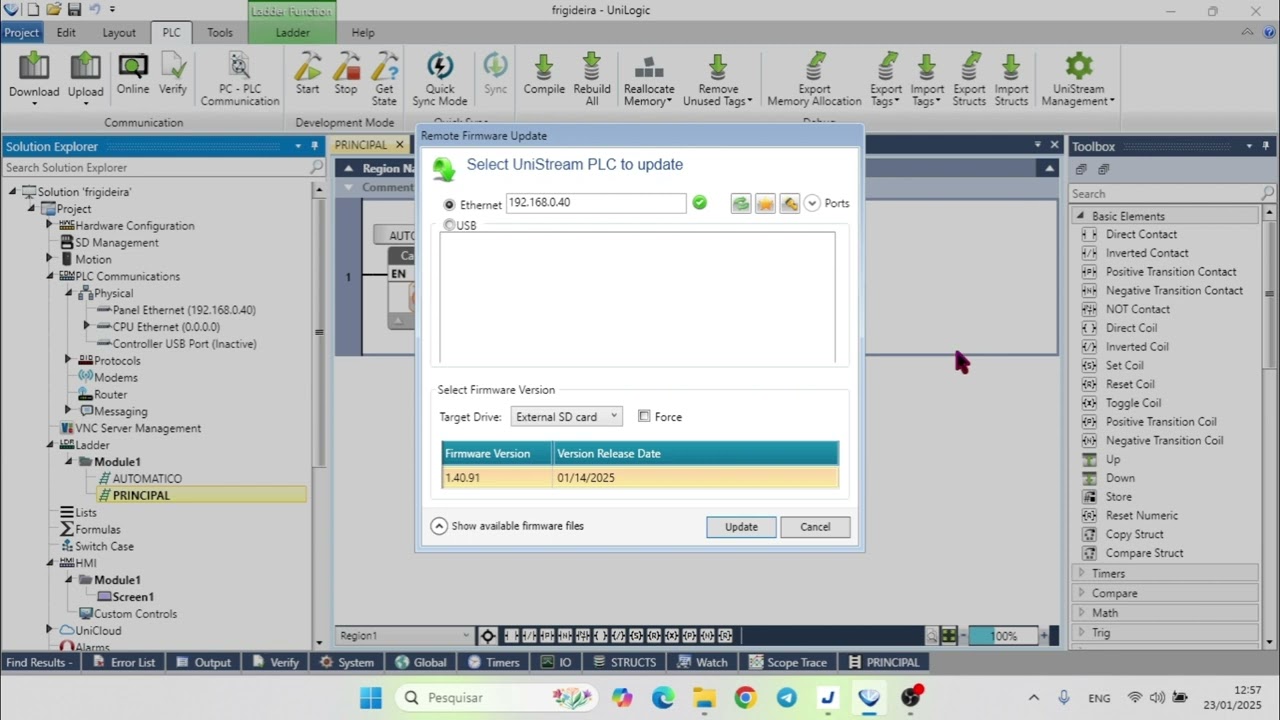Open the Help ribbon tab

[x=363, y=32]
